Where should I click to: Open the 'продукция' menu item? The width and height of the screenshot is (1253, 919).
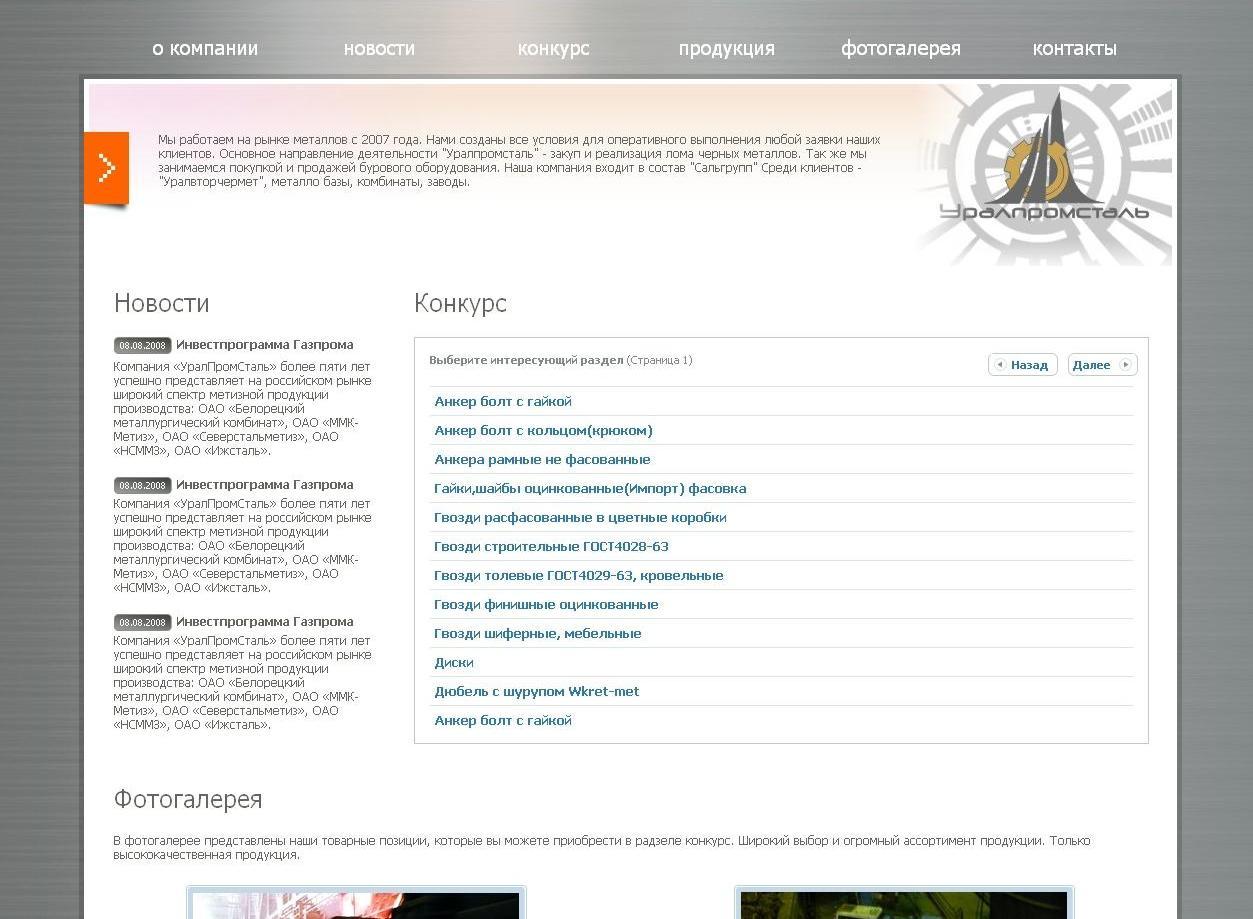pyautogui.click(x=727, y=49)
